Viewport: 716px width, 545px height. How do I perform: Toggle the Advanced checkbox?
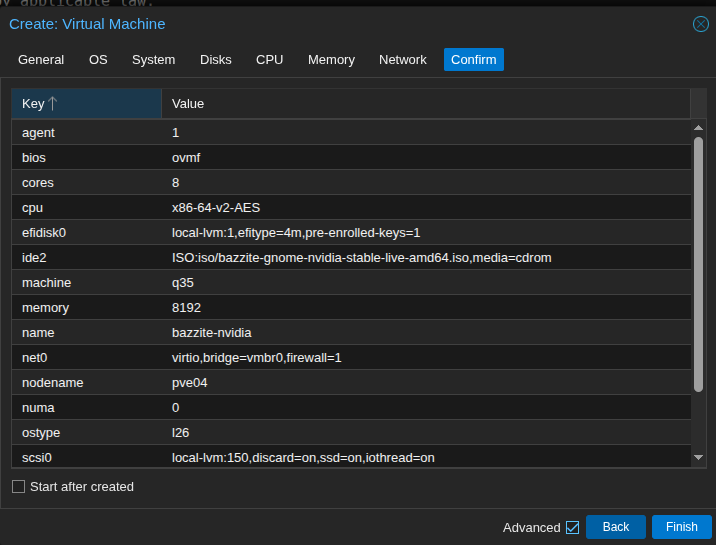coord(572,527)
